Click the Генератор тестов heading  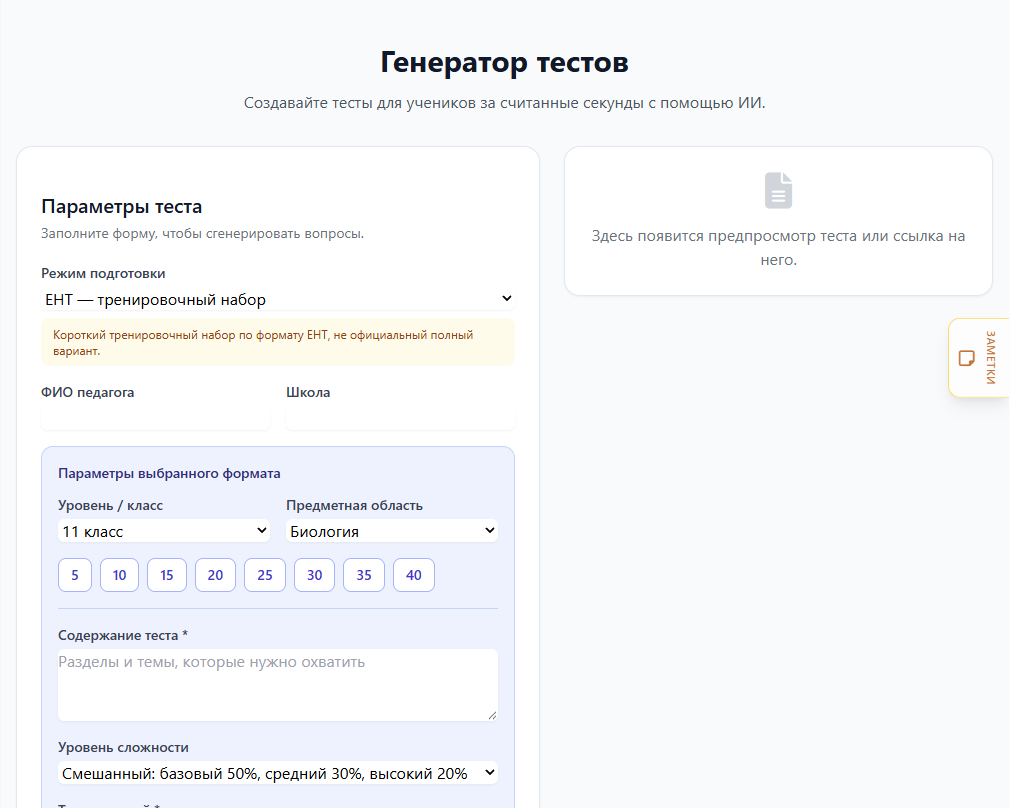(504, 62)
